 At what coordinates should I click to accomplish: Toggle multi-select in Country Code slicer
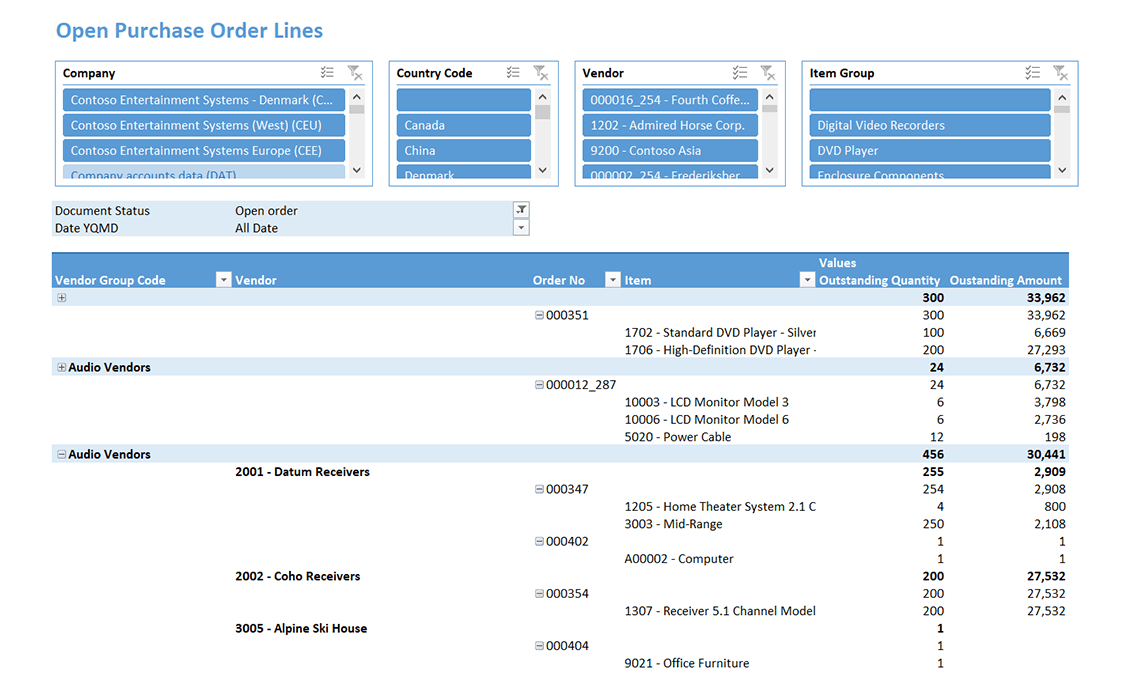(x=513, y=73)
